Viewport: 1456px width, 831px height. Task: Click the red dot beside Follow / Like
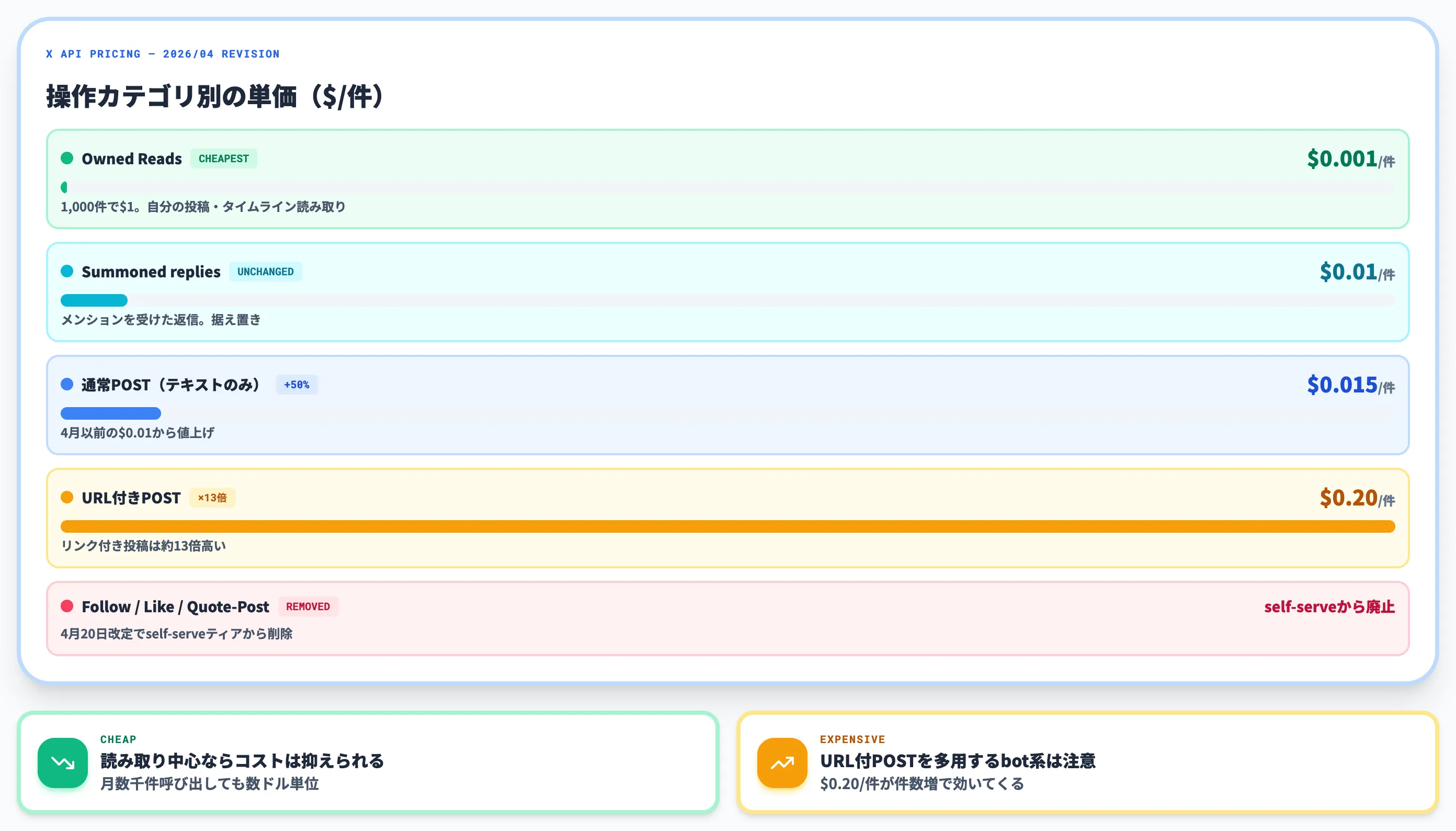click(x=67, y=606)
